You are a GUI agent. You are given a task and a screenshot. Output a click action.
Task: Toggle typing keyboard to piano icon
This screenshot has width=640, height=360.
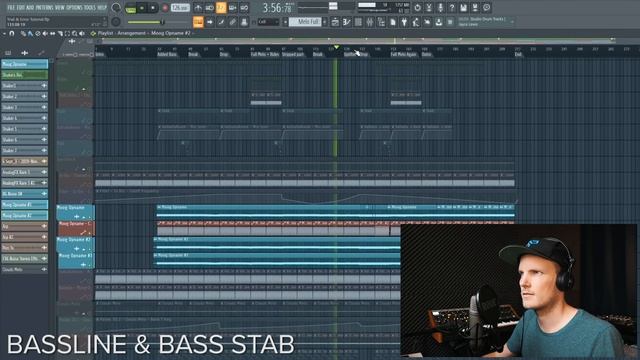(x=198, y=22)
